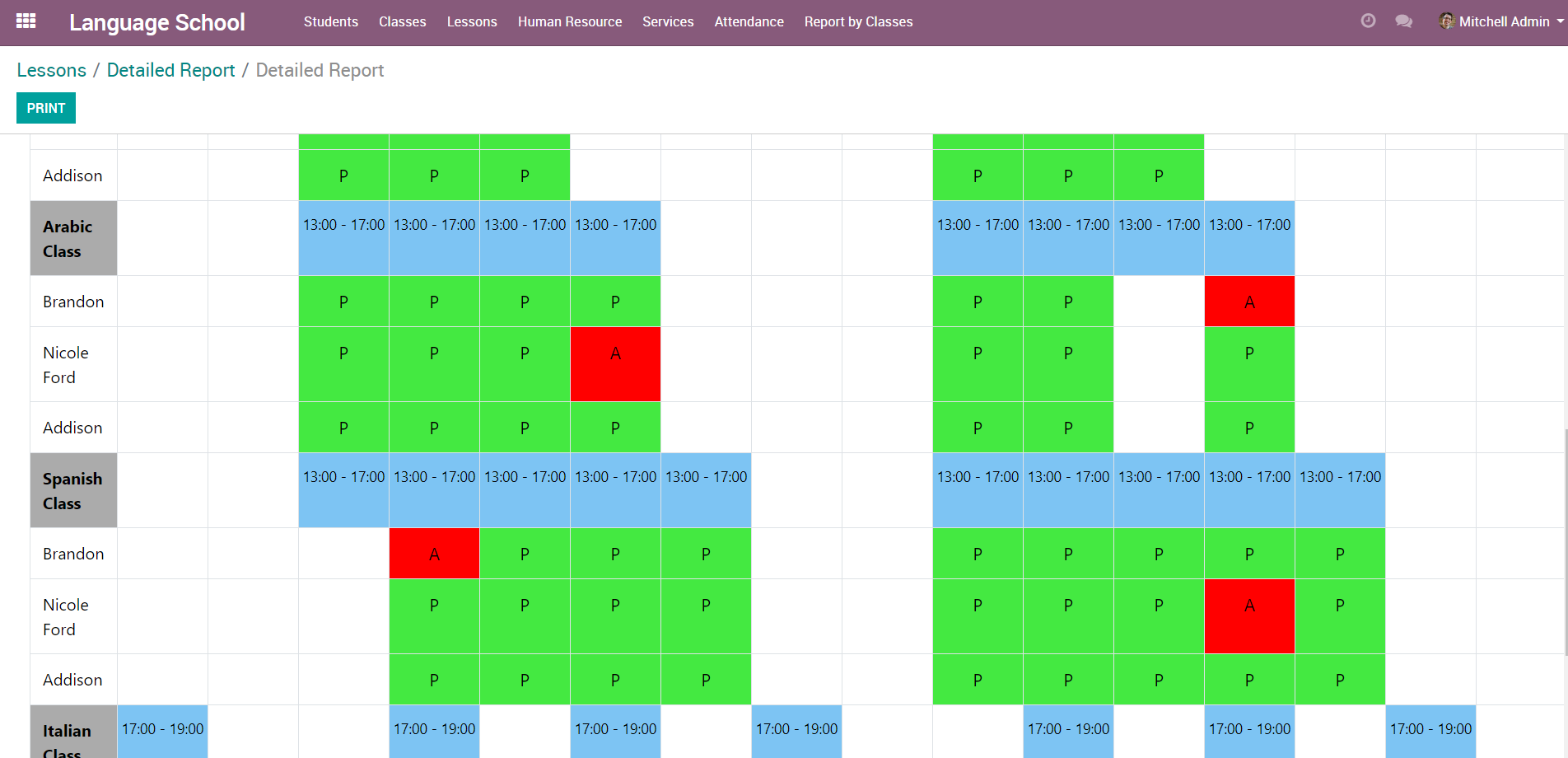
Task: Click the vertical scrollbar on right edge
Action: [x=1563, y=536]
